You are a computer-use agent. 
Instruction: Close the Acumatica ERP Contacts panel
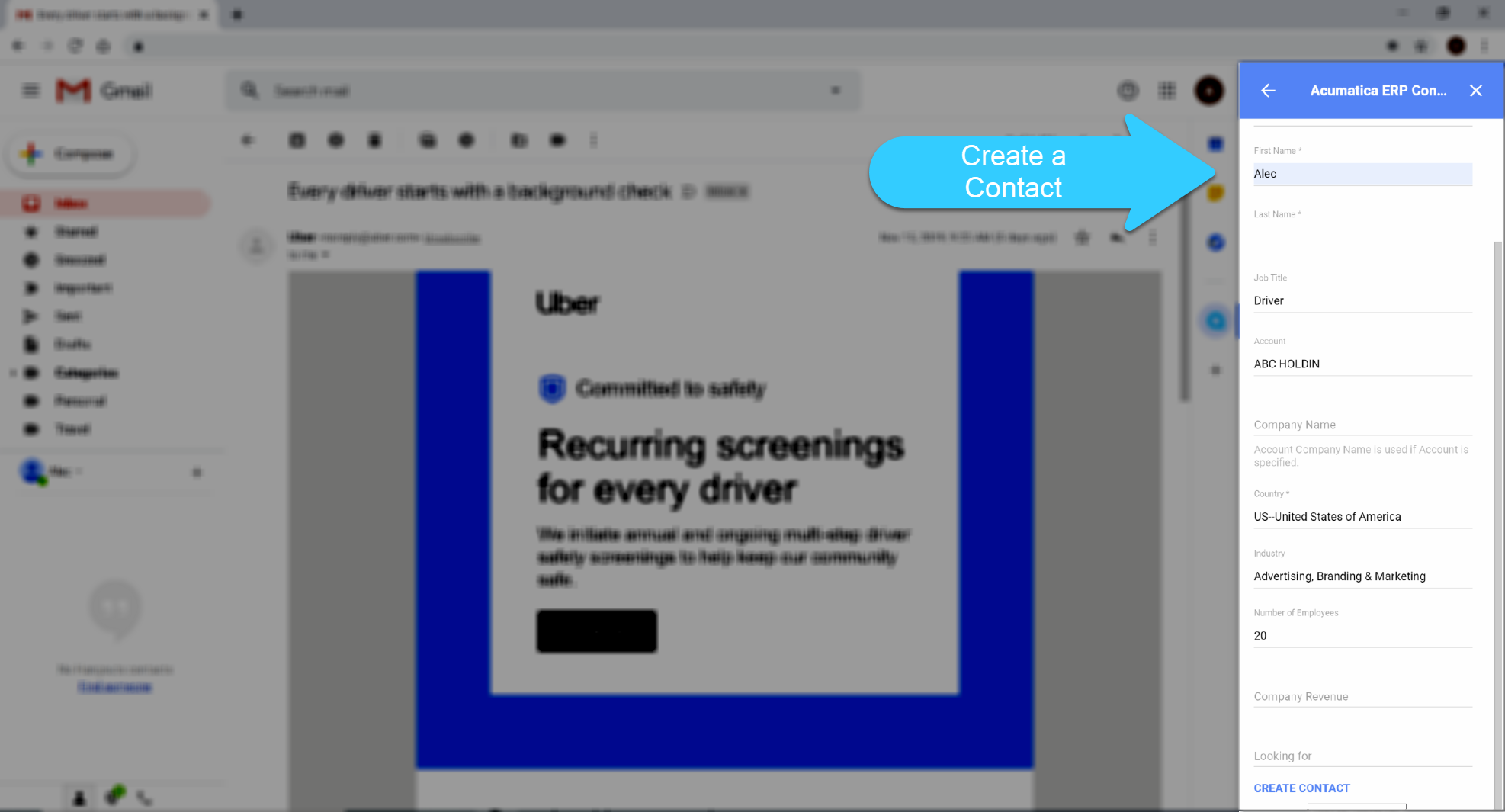click(1476, 91)
